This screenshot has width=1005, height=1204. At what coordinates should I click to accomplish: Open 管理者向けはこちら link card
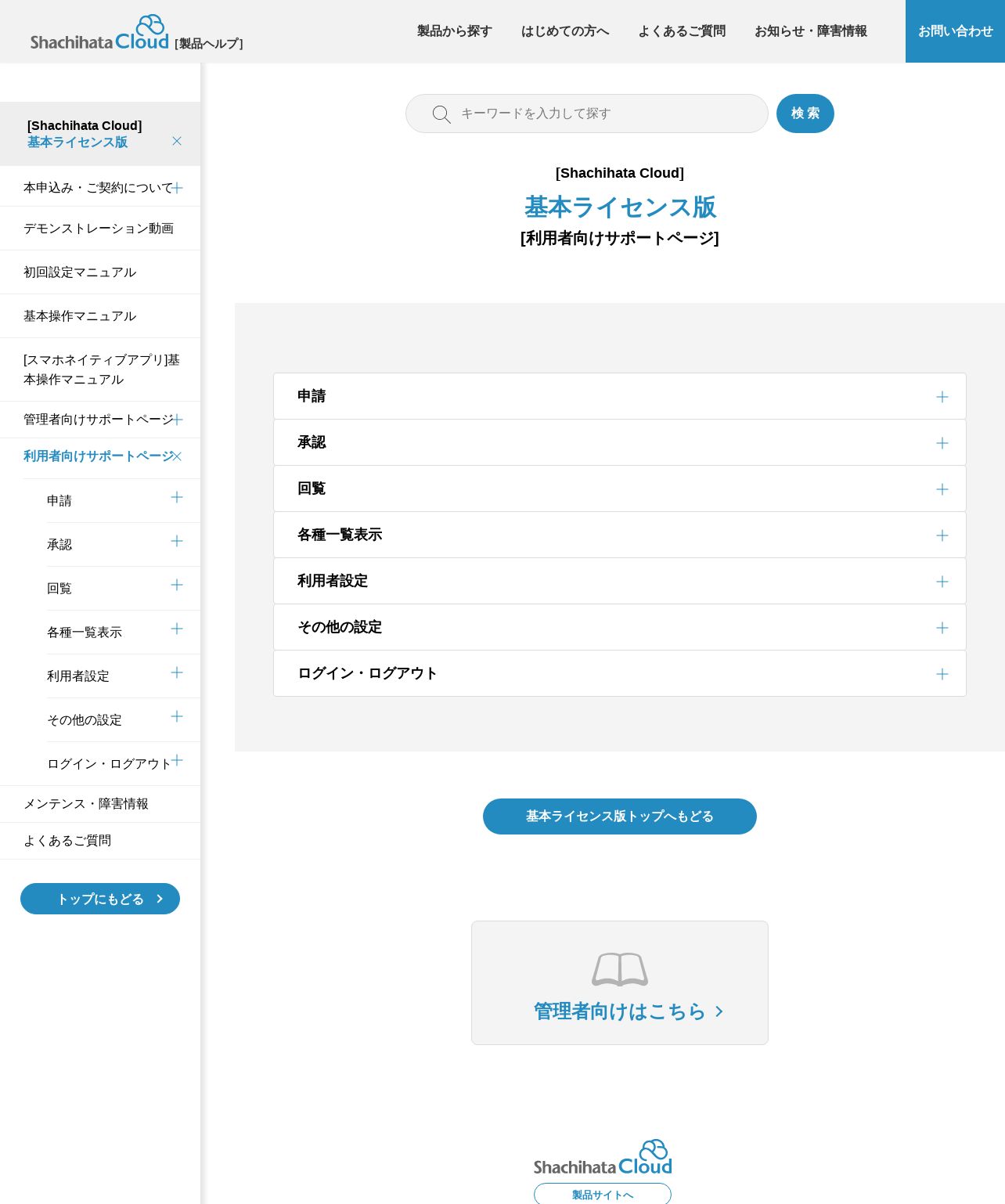click(x=620, y=982)
